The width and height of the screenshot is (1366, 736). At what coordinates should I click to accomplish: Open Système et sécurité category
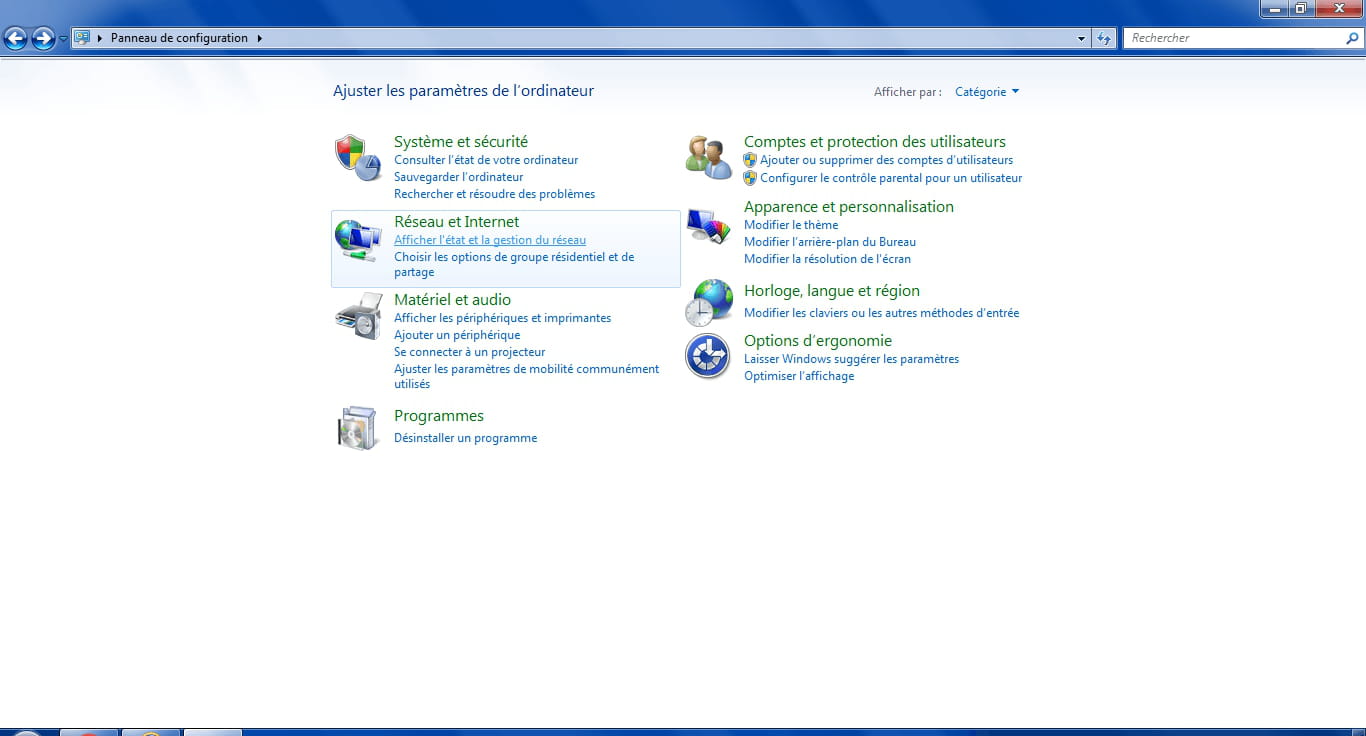tap(461, 142)
